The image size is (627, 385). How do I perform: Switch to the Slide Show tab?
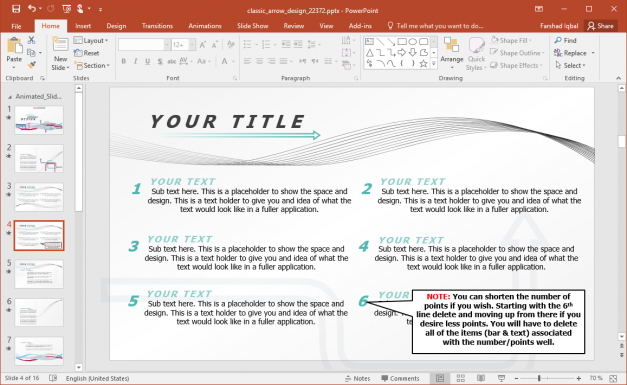[252, 26]
